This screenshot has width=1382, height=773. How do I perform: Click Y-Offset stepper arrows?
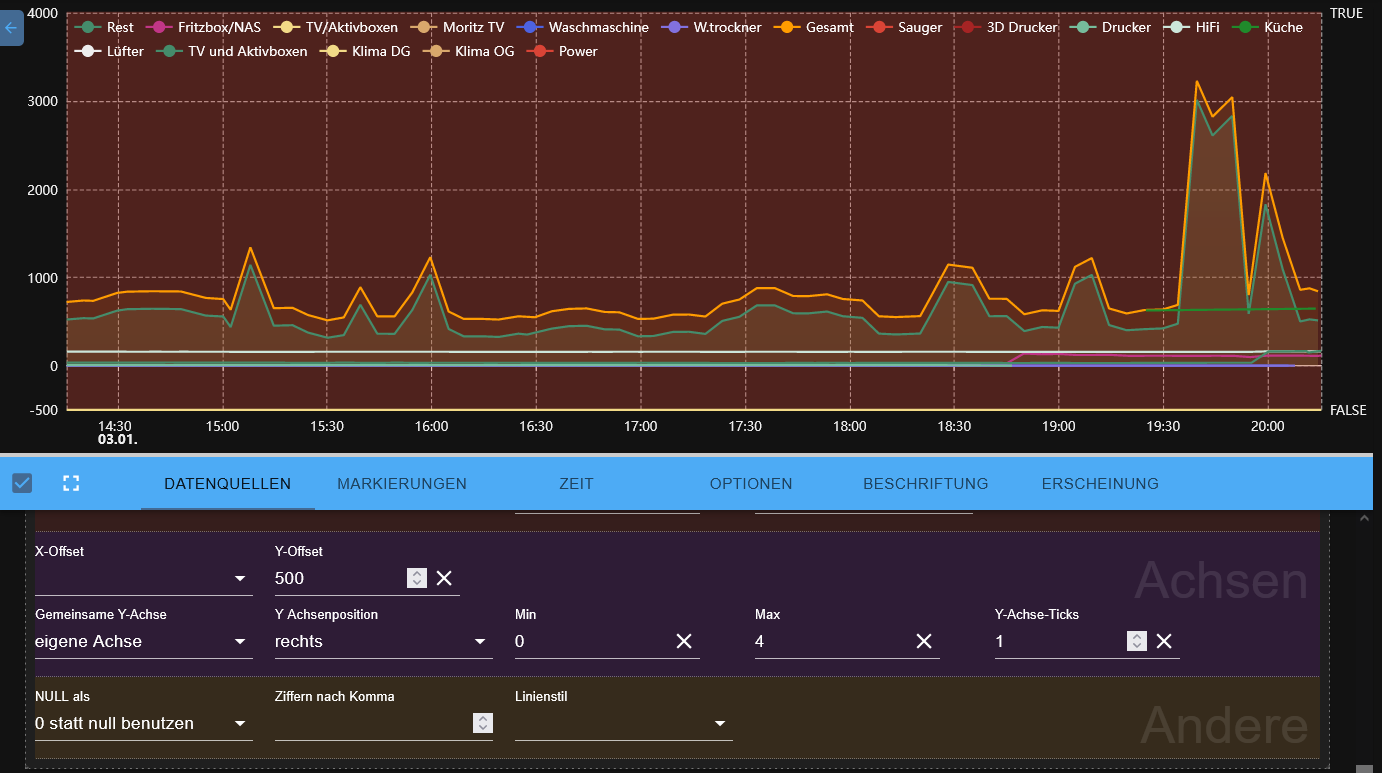click(x=417, y=578)
